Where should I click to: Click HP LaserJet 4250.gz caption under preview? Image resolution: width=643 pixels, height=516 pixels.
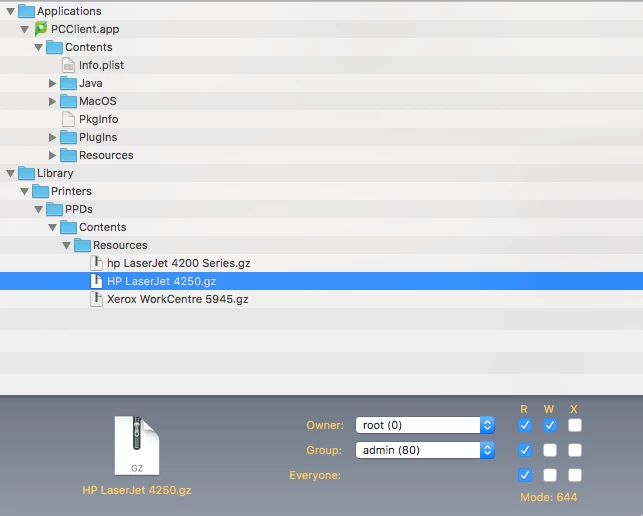point(137,490)
